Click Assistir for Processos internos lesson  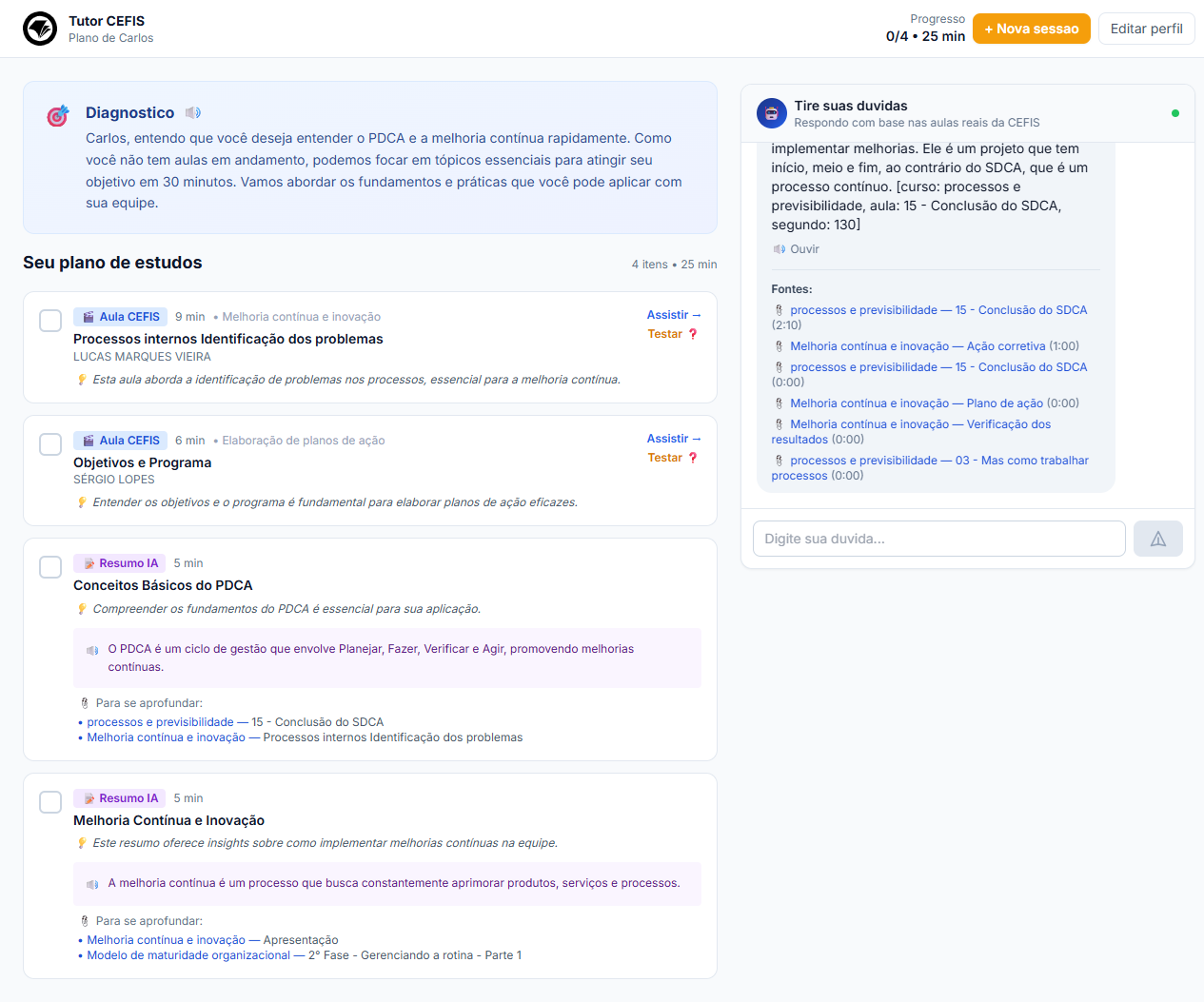(674, 315)
